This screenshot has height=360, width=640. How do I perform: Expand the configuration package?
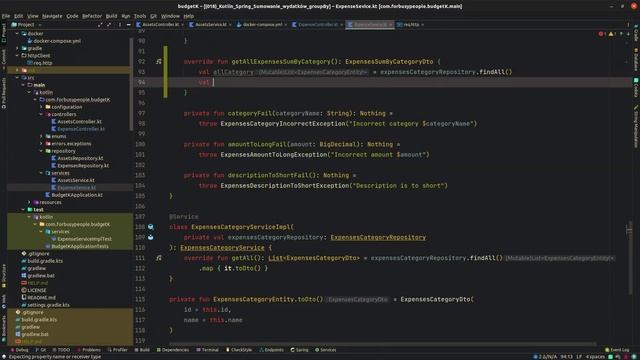click(41, 107)
